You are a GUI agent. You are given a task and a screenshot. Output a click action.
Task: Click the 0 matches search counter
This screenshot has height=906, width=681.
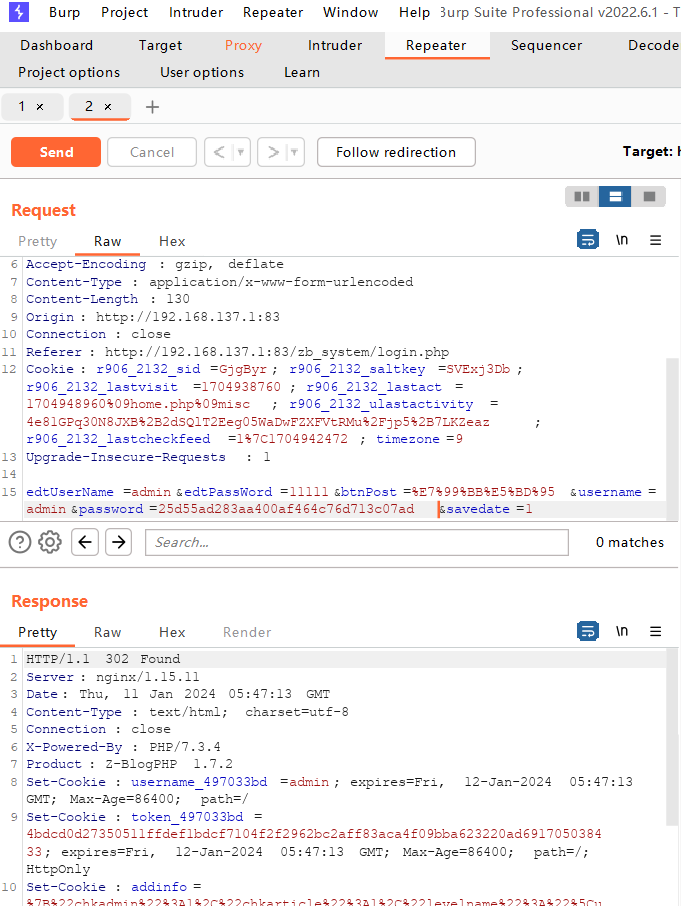(x=630, y=542)
